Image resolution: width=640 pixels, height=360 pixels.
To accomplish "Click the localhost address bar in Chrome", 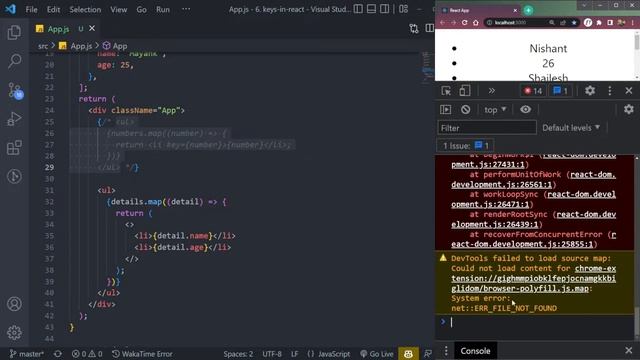I will click(x=516, y=23).
